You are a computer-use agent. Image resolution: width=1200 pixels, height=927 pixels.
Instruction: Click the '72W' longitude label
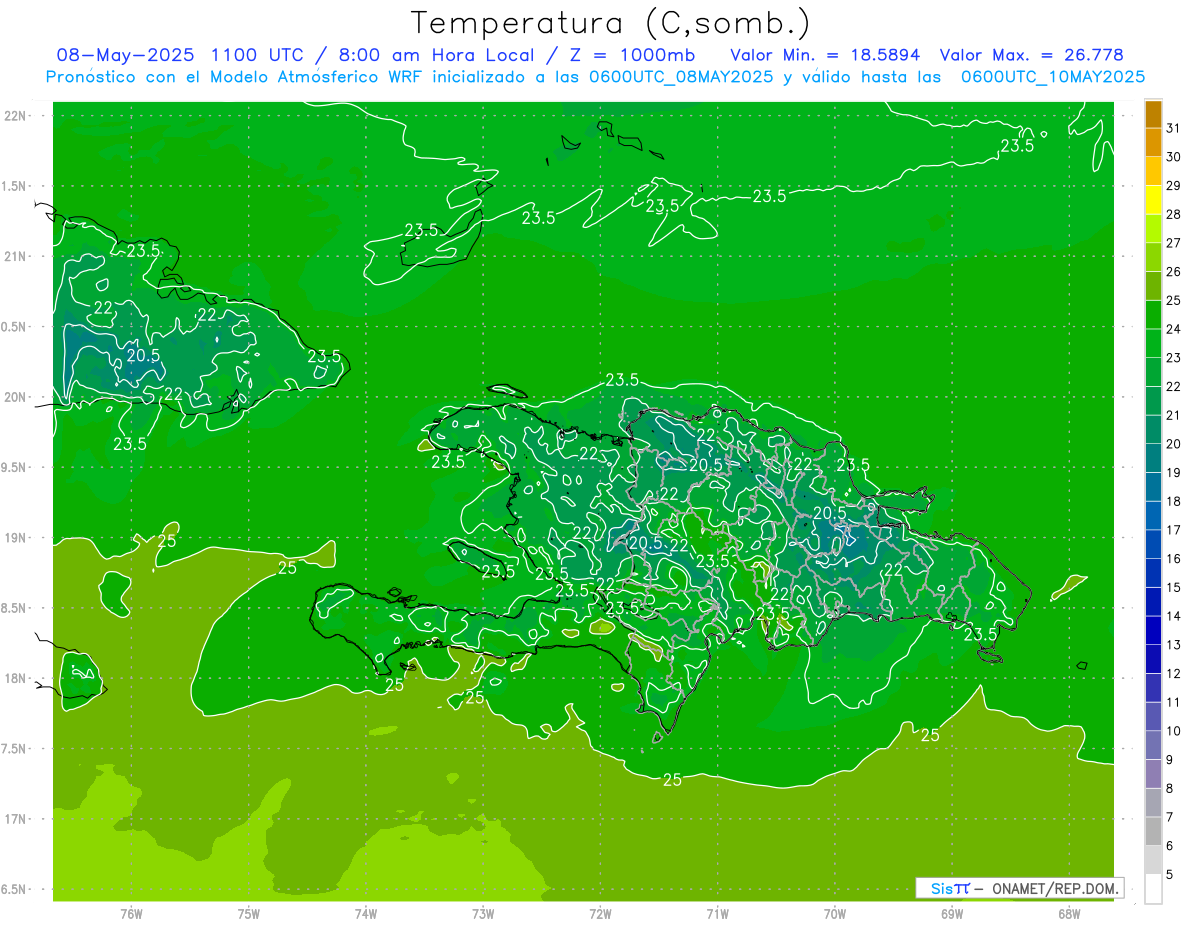click(600, 913)
